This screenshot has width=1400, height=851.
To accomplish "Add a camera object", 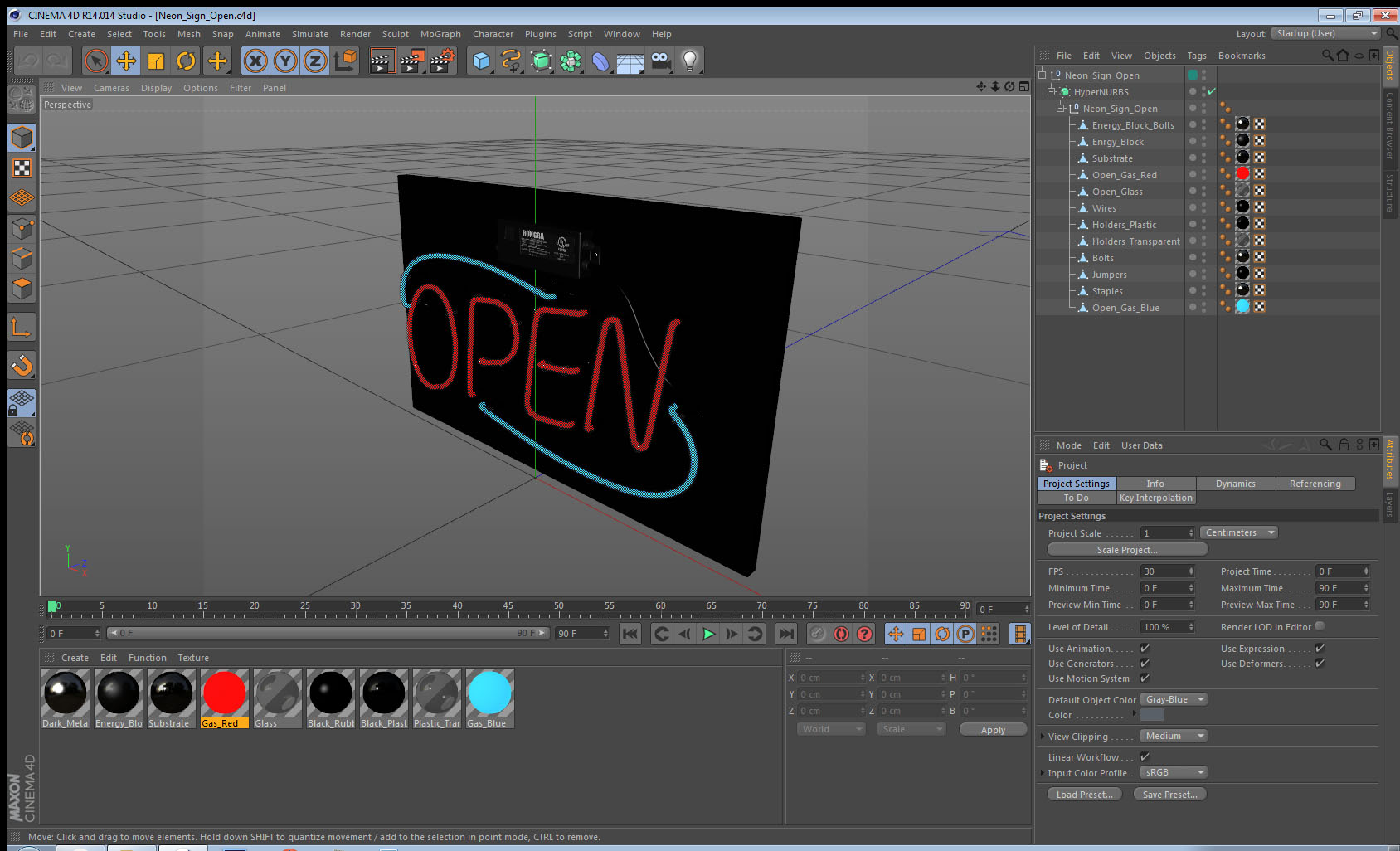I will point(660,61).
